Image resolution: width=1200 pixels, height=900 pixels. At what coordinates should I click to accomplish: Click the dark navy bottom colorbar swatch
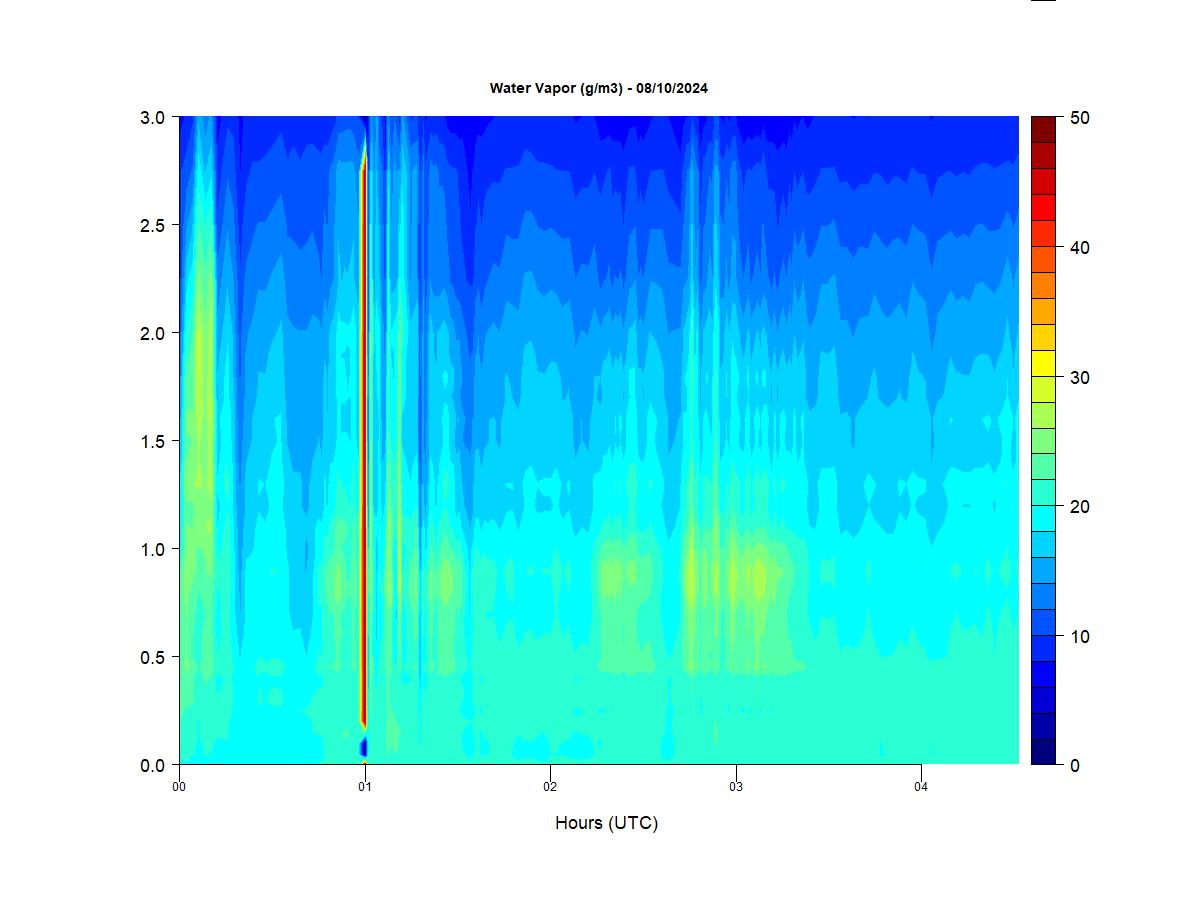point(1043,752)
